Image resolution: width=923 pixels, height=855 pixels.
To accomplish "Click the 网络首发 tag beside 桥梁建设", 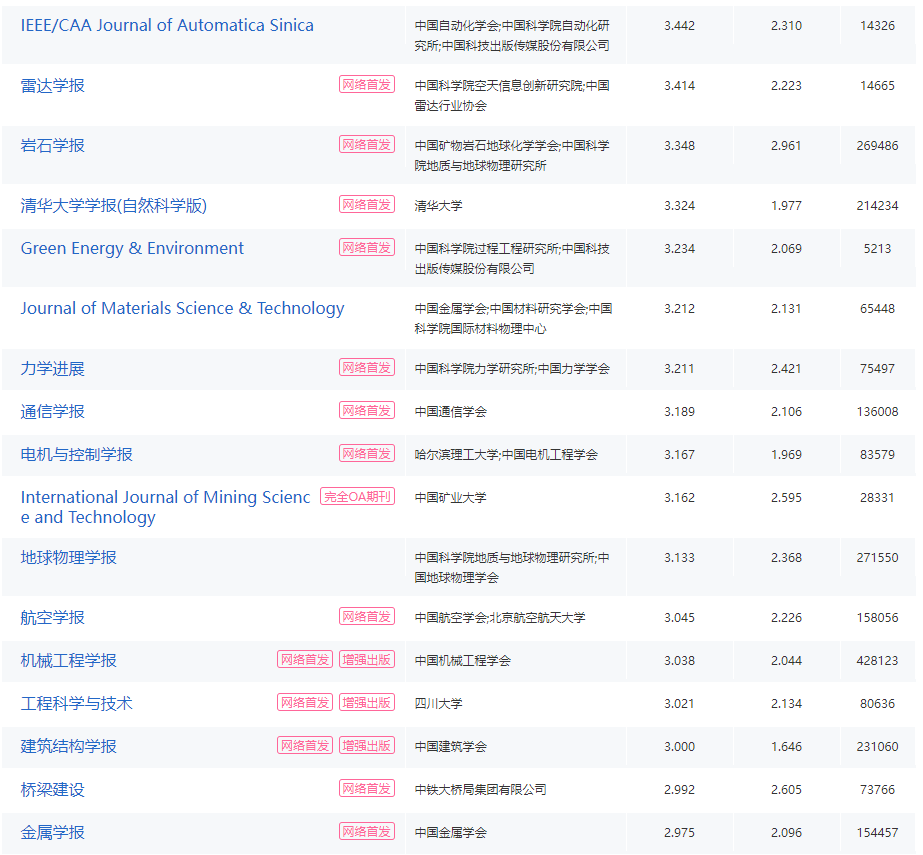I will pyautogui.click(x=367, y=789).
